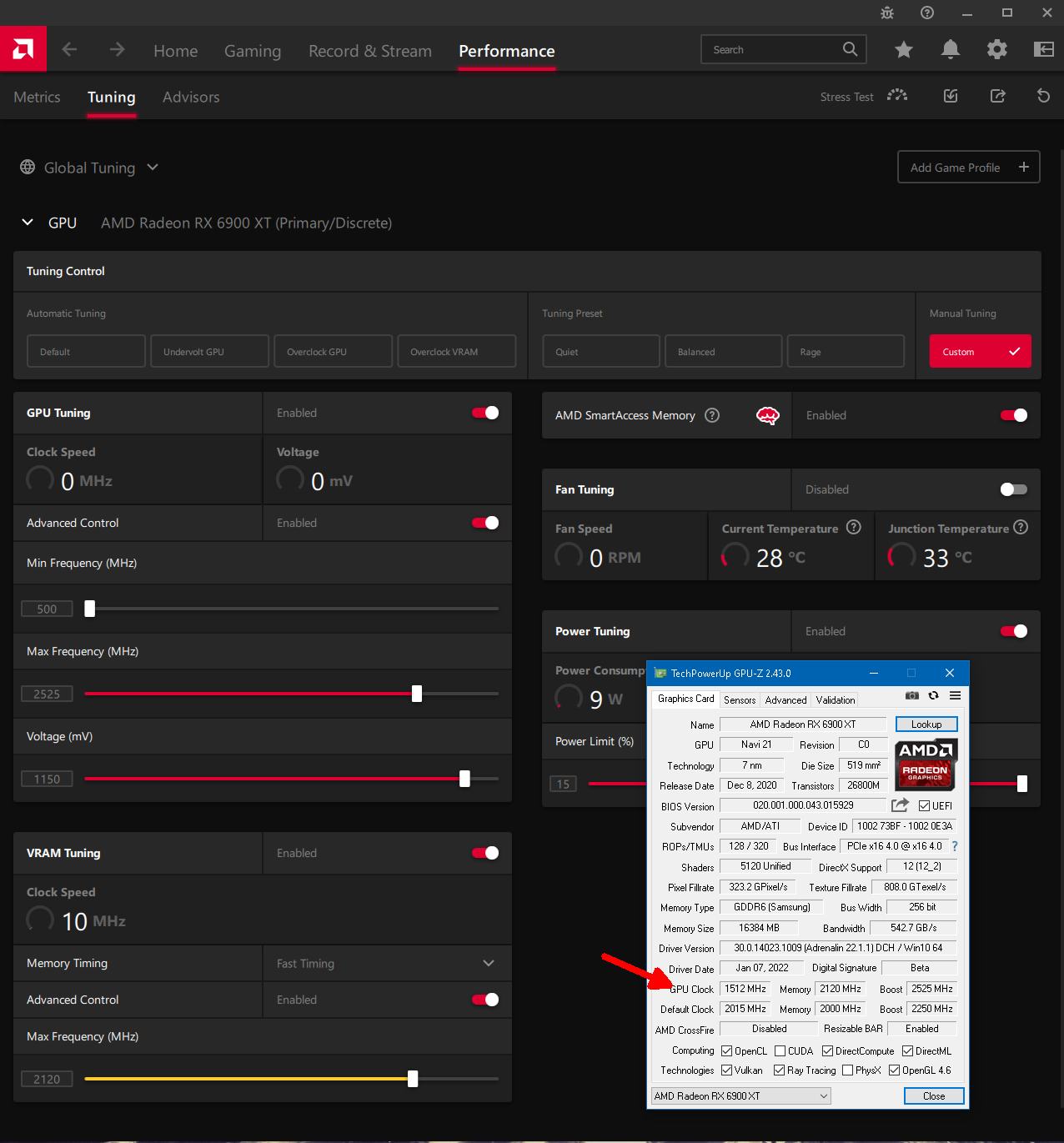Toggle GPU Advanced Control switch
The width and height of the screenshot is (1064, 1143).
click(485, 523)
